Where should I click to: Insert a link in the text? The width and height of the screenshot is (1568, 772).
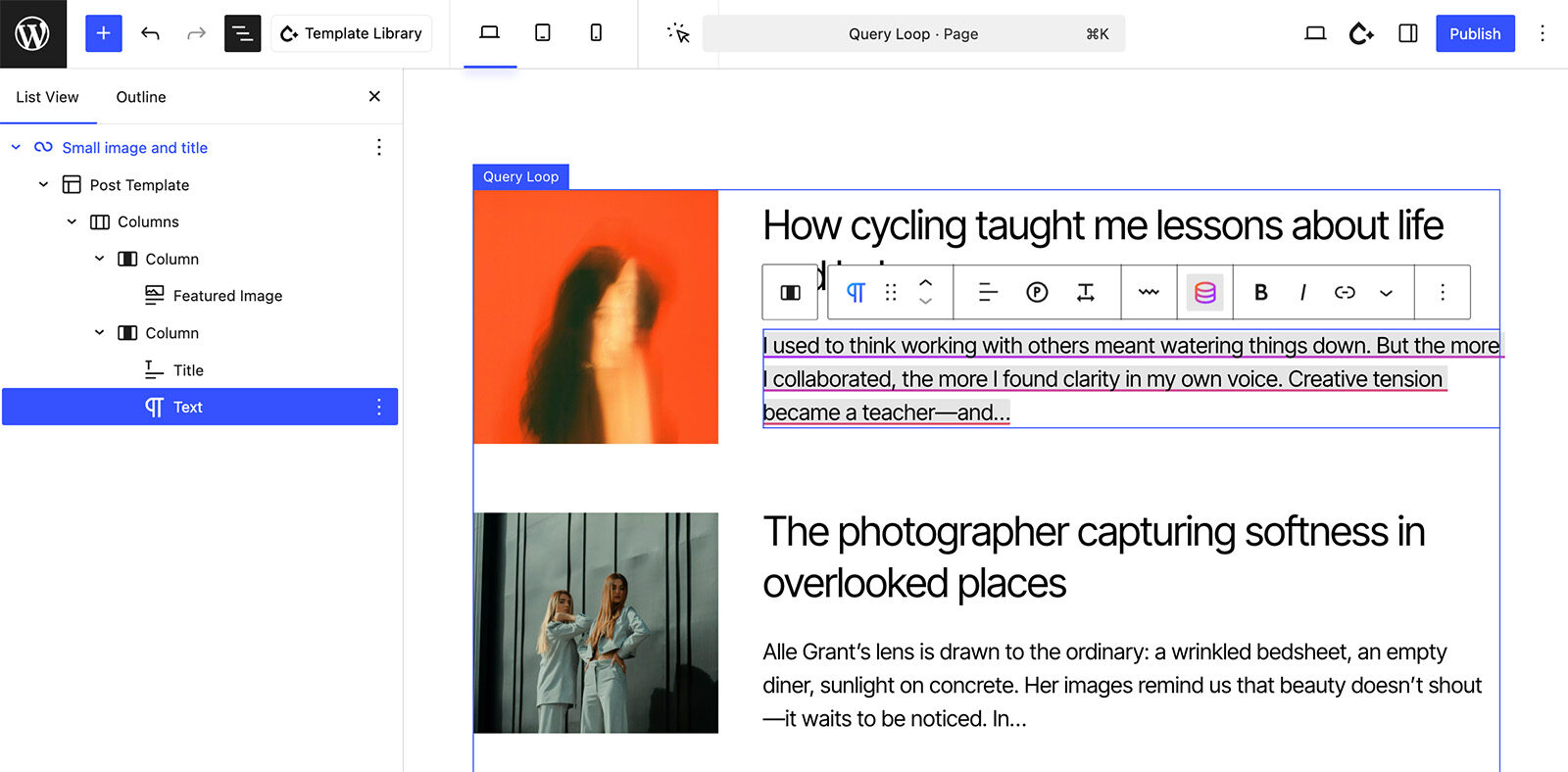pos(1345,292)
